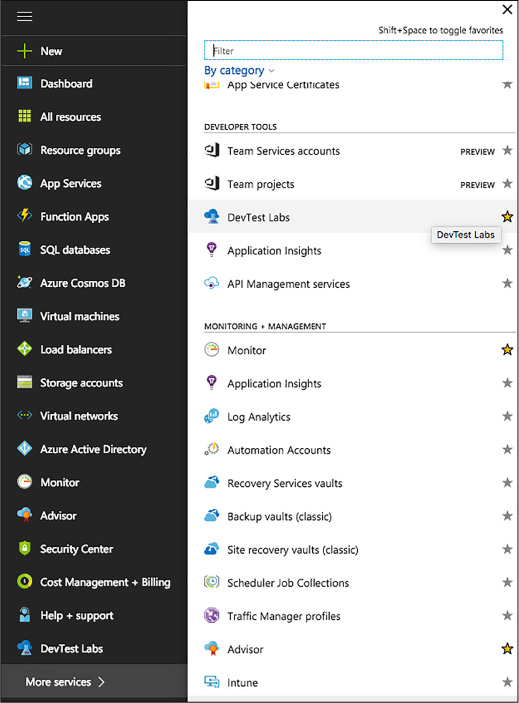
Task: Open Function Apps lightning icon
Action: 24,216
